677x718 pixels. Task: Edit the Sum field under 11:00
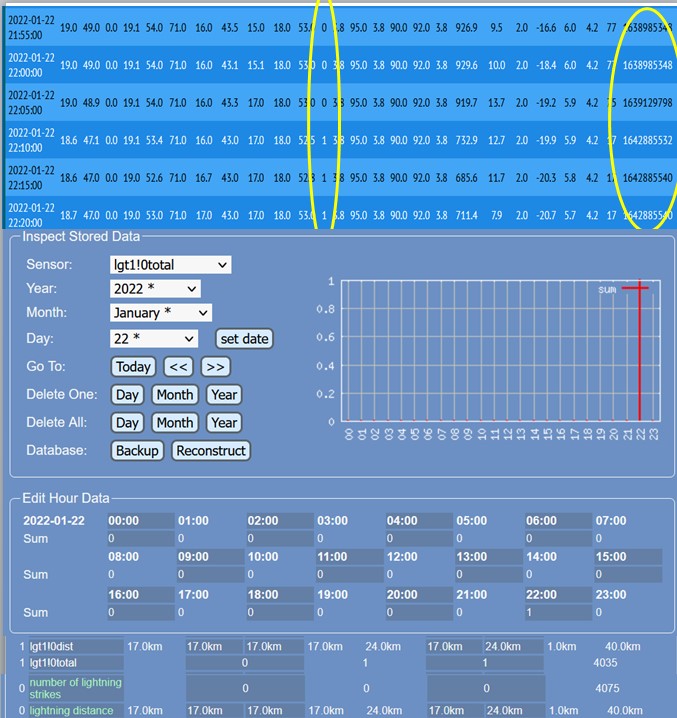click(x=349, y=574)
